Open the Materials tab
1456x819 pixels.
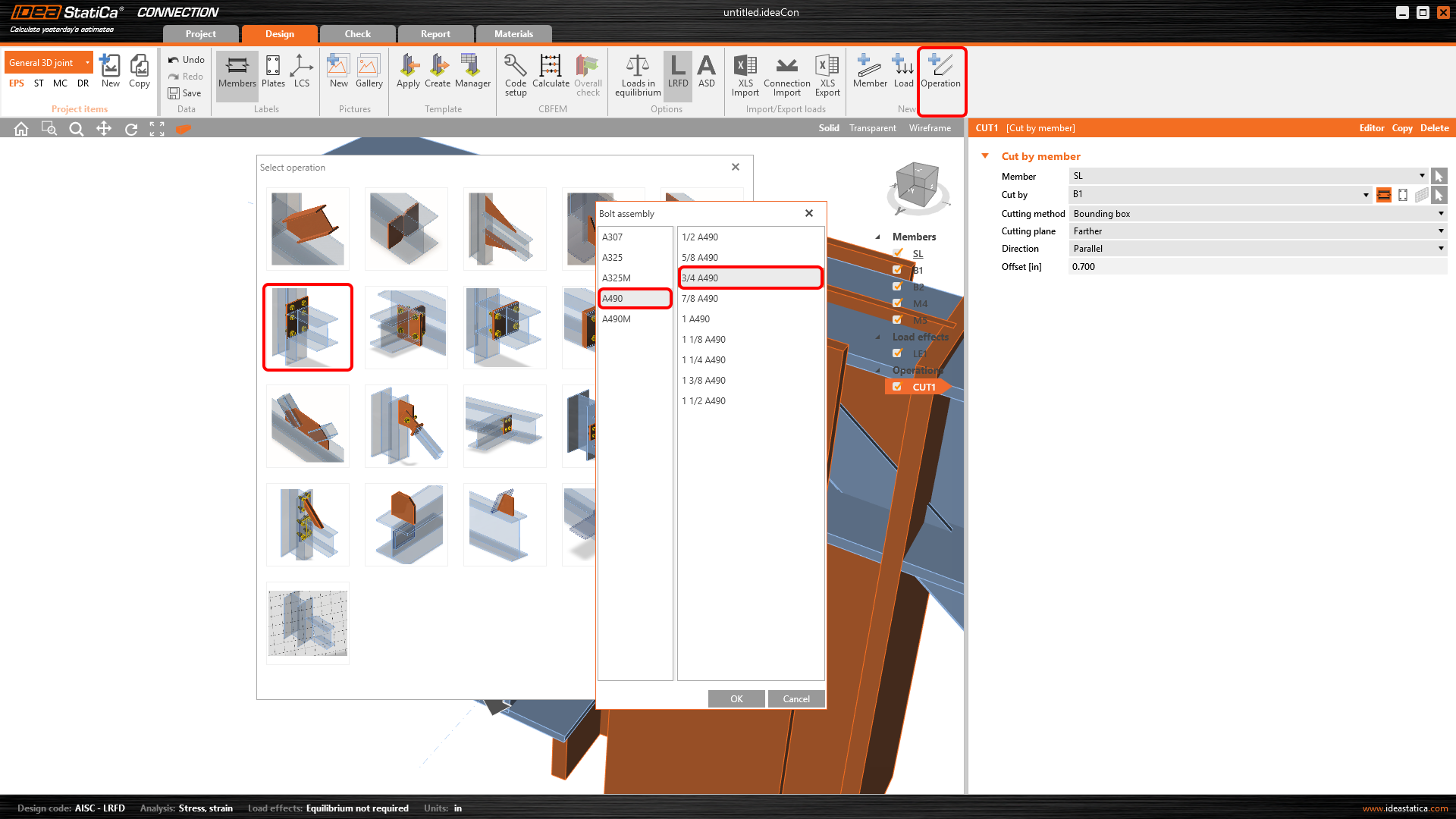(x=513, y=34)
